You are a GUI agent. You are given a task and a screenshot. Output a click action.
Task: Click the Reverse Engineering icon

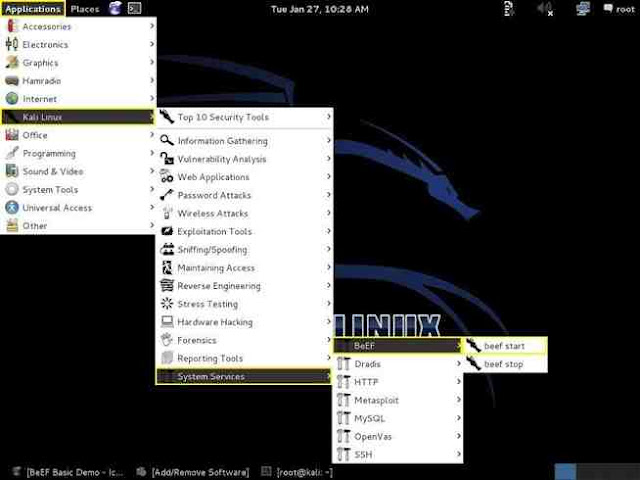(167, 286)
